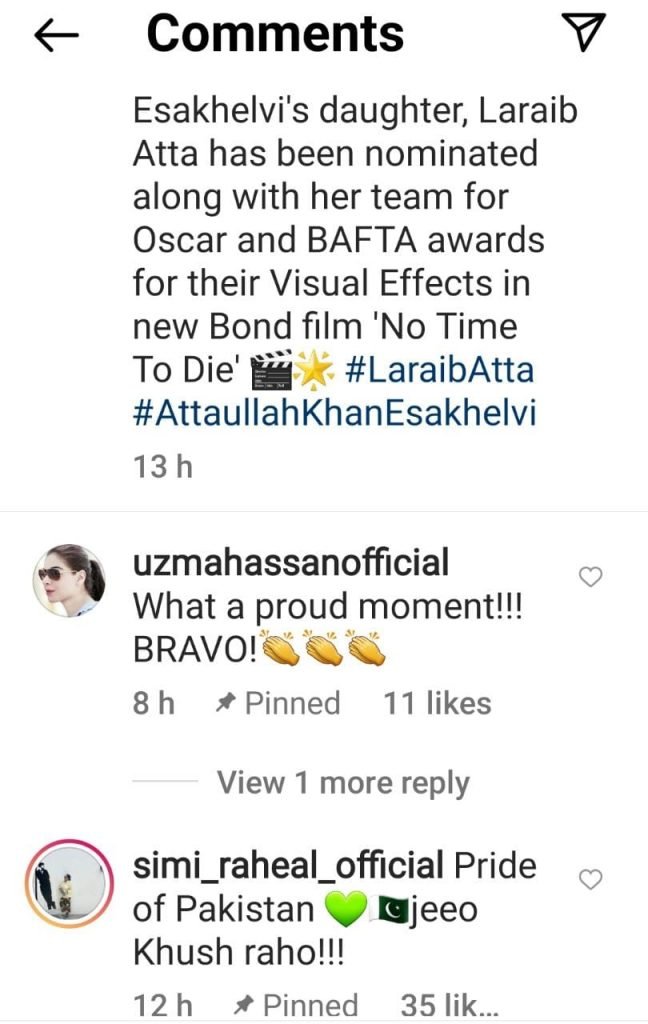This screenshot has width=648, height=1024.
Task: Click the pin icon on simi_raheal_official's comment
Action: (242, 1005)
